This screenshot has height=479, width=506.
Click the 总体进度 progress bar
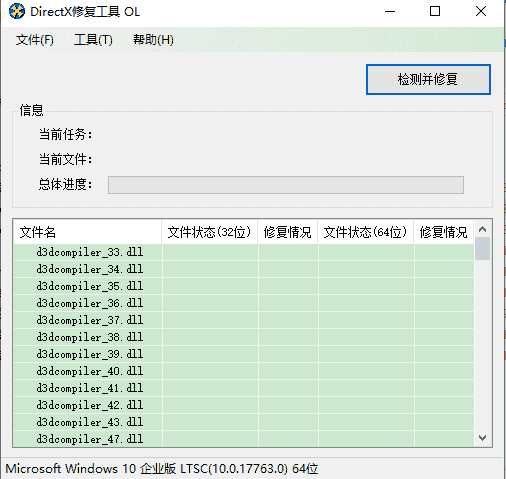tap(286, 185)
